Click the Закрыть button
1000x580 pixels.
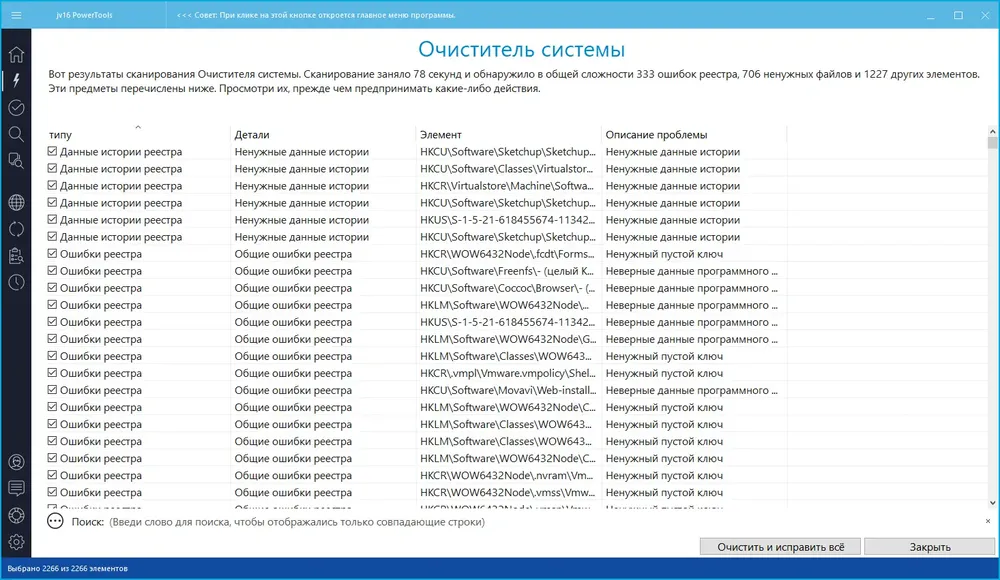[x=930, y=547]
